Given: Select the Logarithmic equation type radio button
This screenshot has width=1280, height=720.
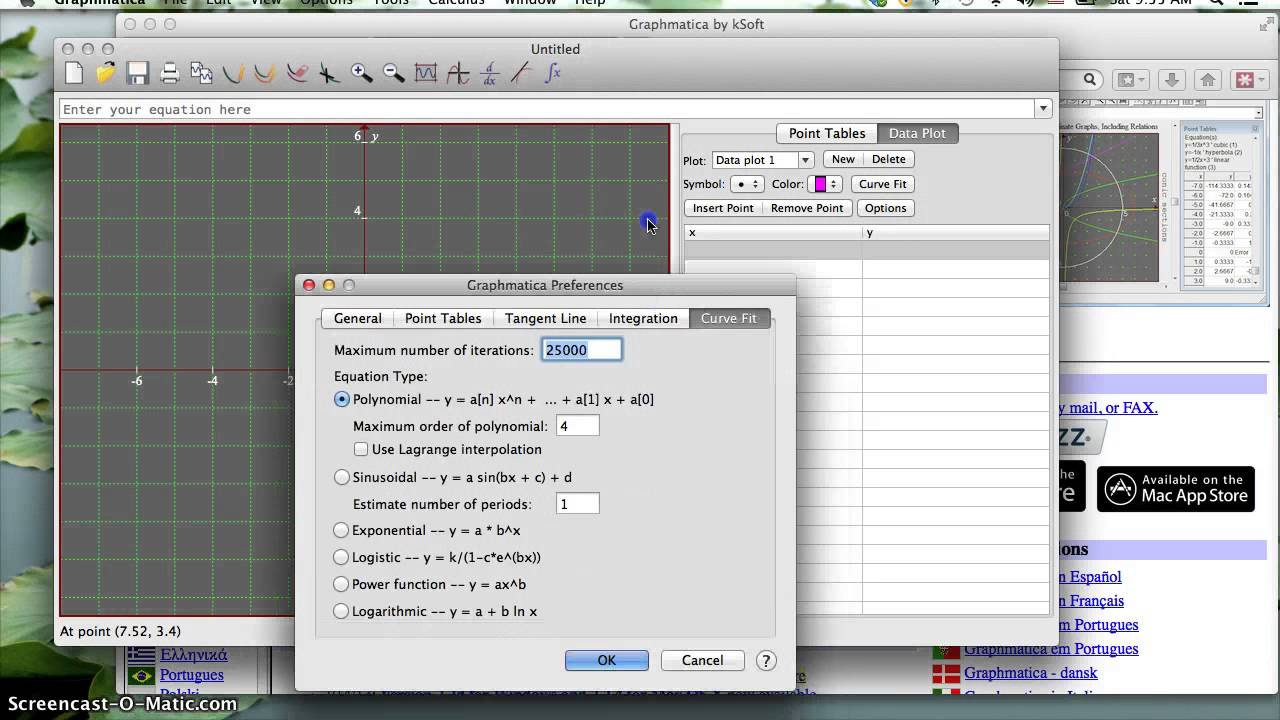Looking at the screenshot, I should click(x=341, y=611).
